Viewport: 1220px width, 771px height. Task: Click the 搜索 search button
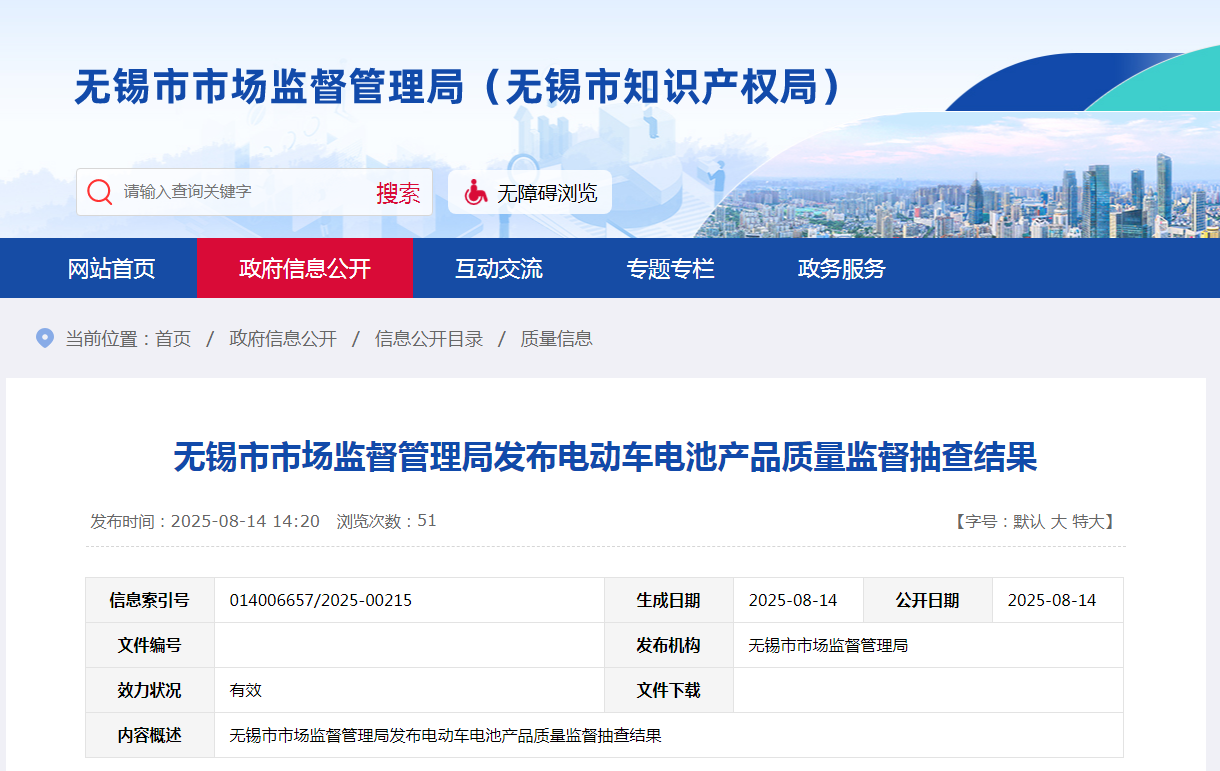click(x=398, y=193)
